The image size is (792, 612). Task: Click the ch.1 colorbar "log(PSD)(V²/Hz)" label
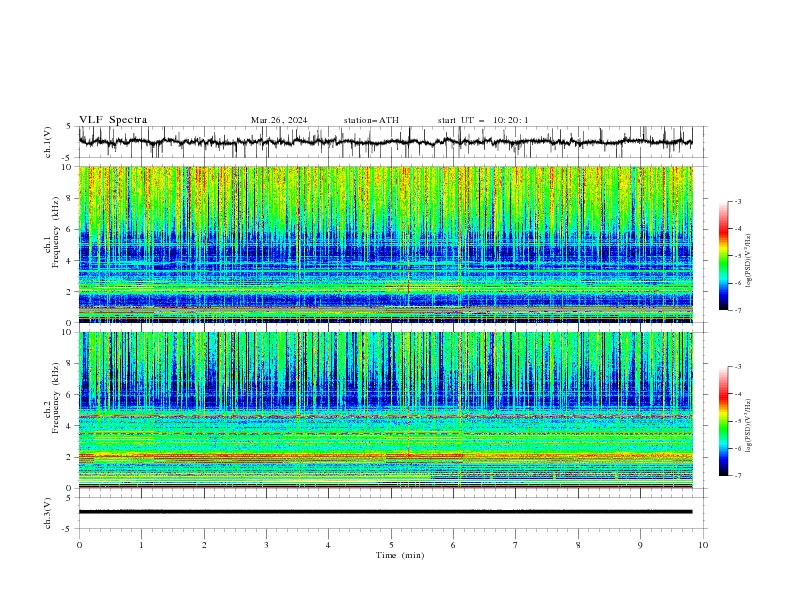click(748, 261)
